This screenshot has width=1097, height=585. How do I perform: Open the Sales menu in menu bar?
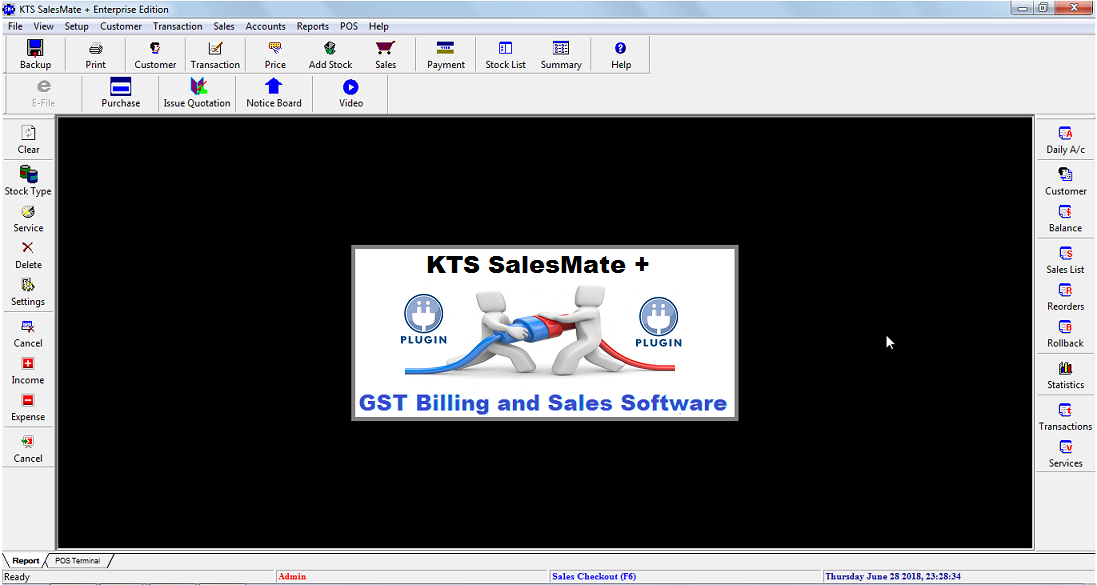tap(224, 26)
